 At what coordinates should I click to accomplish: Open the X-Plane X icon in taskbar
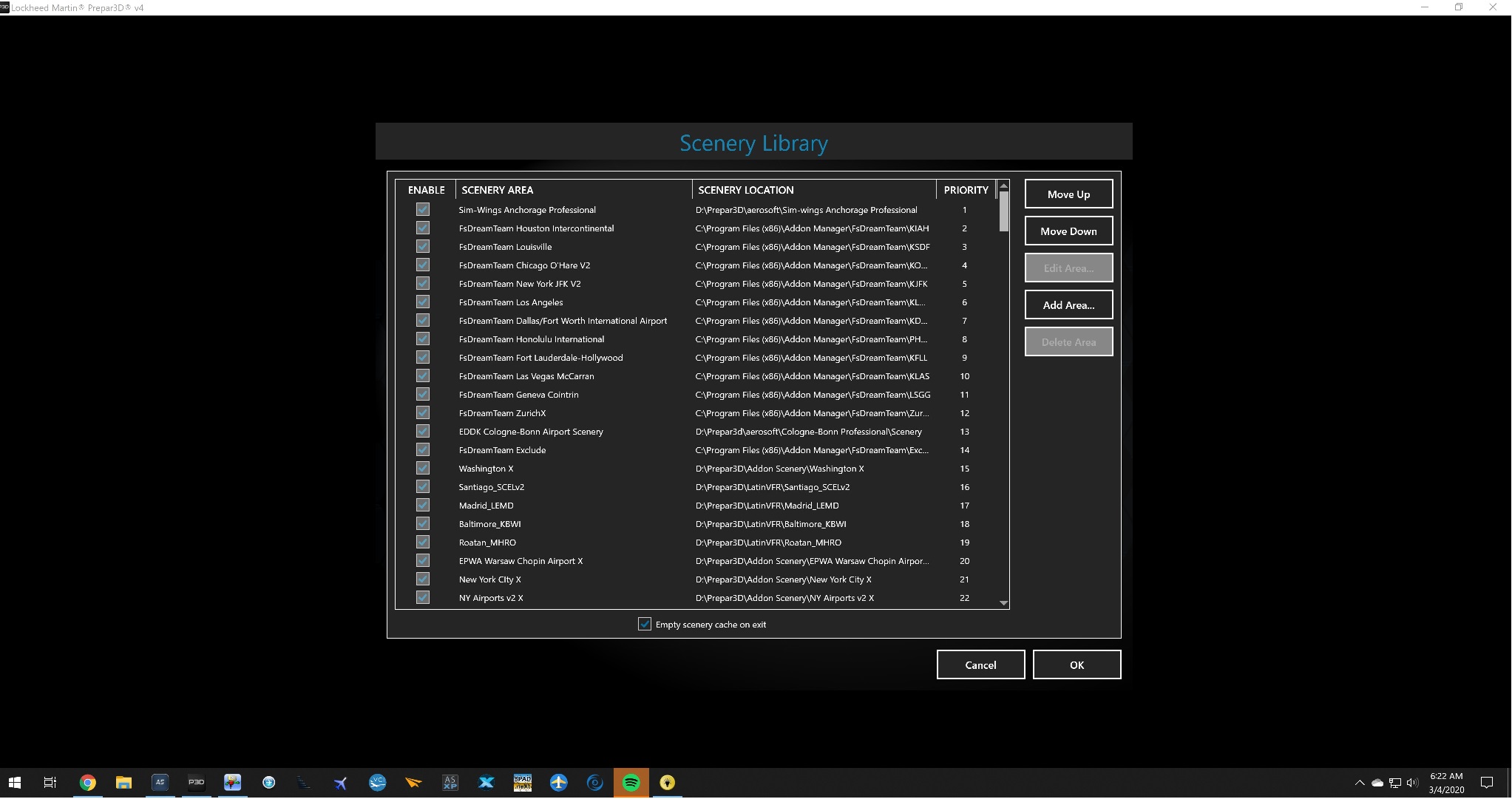pyautogui.click(x=487, y=783)
